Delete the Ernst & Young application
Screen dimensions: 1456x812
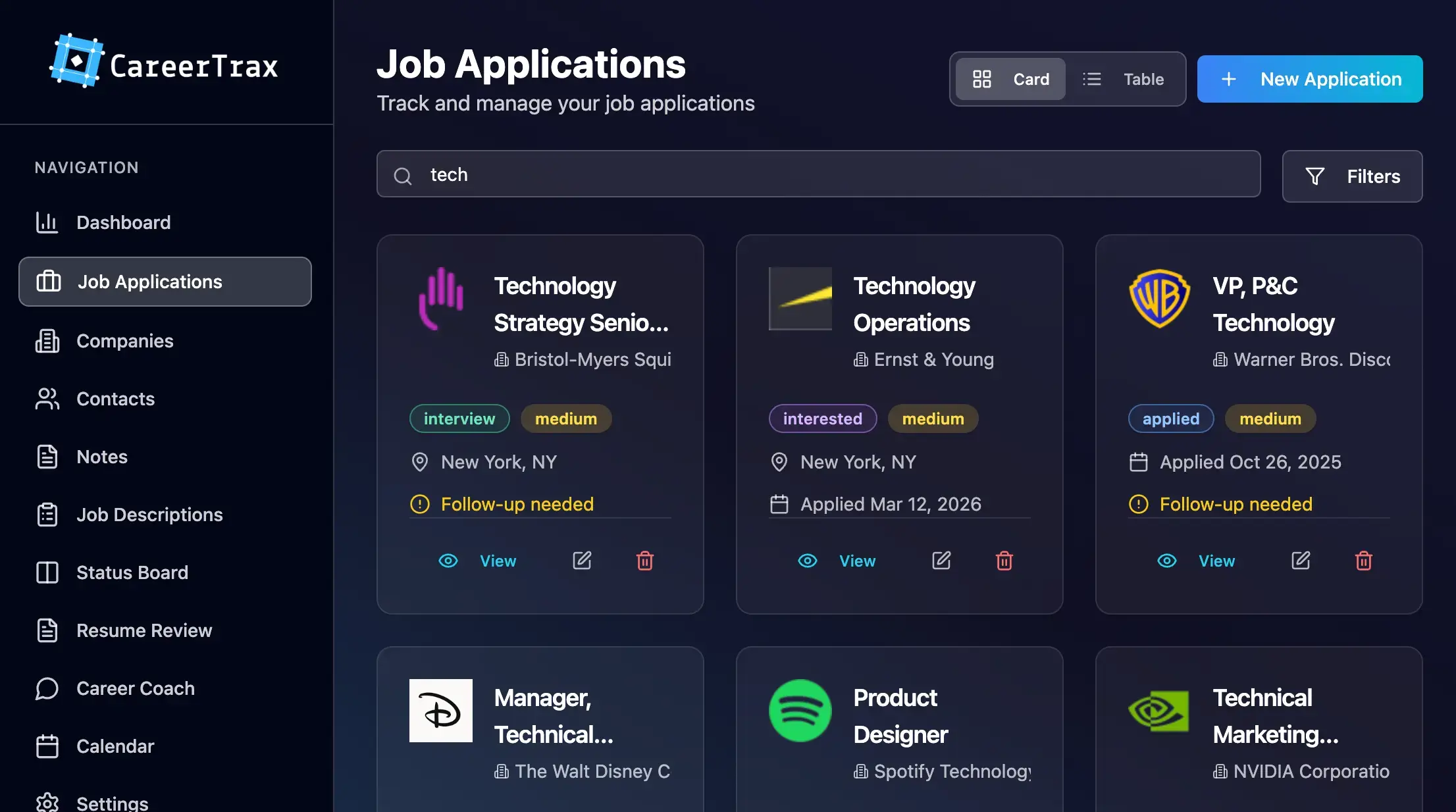pos(1004,561)
